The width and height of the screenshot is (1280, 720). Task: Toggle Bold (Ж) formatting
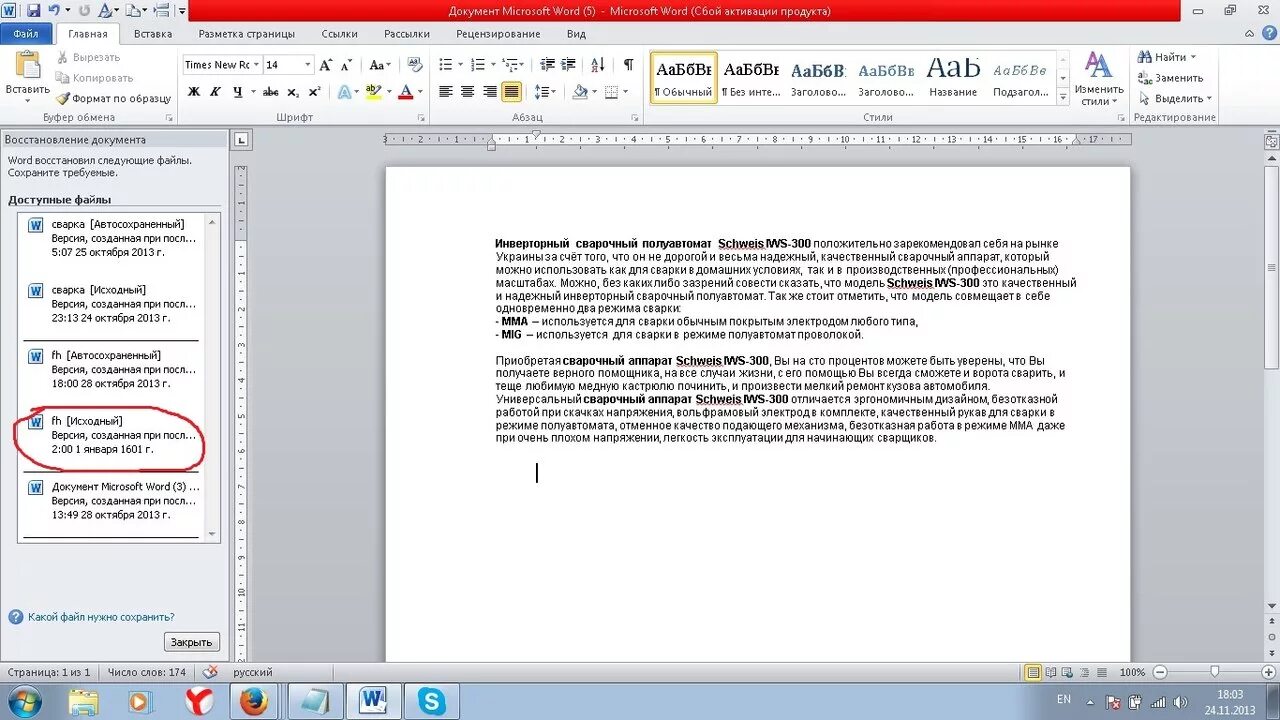point(193,92)
